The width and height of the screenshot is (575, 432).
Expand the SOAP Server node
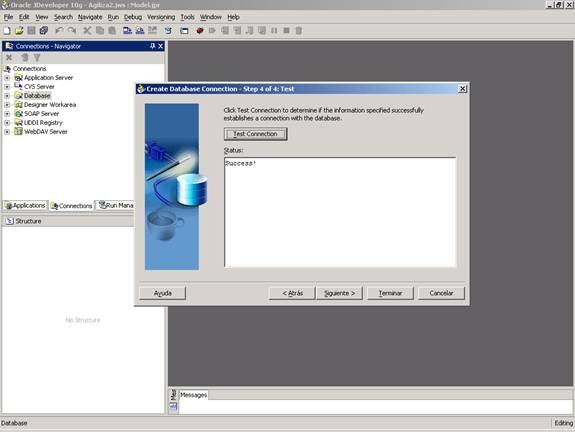7,114
